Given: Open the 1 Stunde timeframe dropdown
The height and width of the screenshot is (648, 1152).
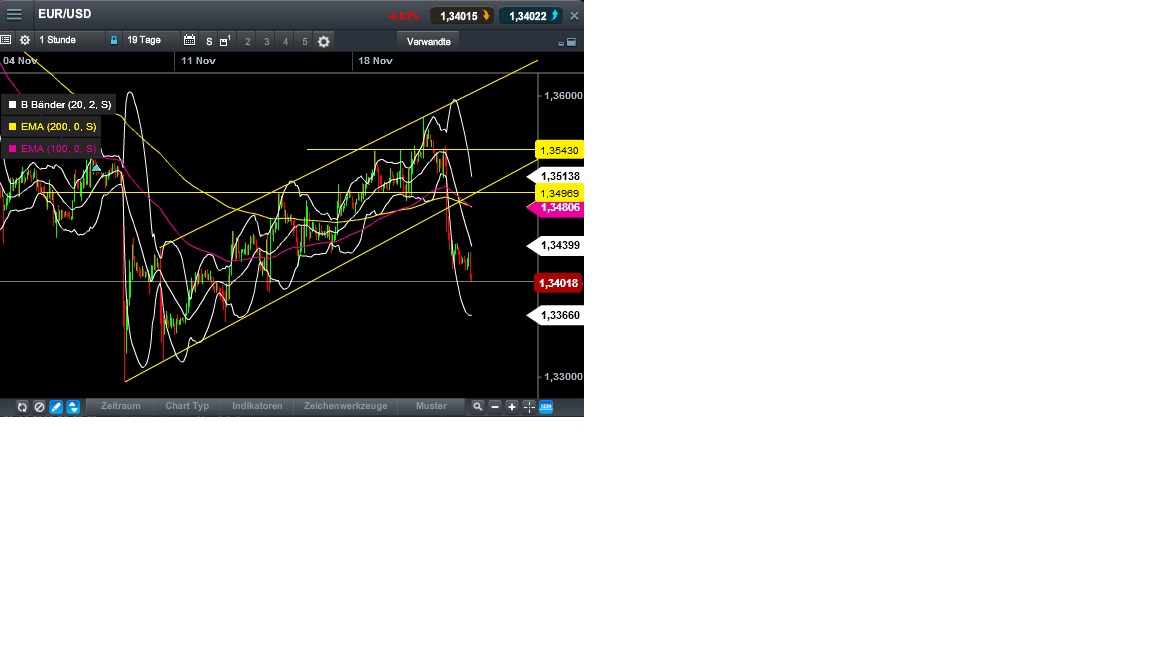Looking at the screenshot, I should [60, 40].
